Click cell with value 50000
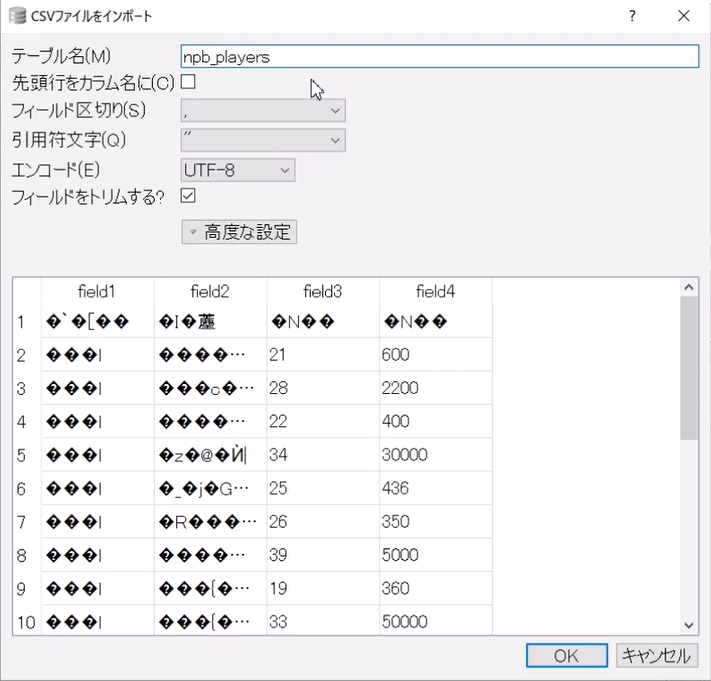 [436, 622]
